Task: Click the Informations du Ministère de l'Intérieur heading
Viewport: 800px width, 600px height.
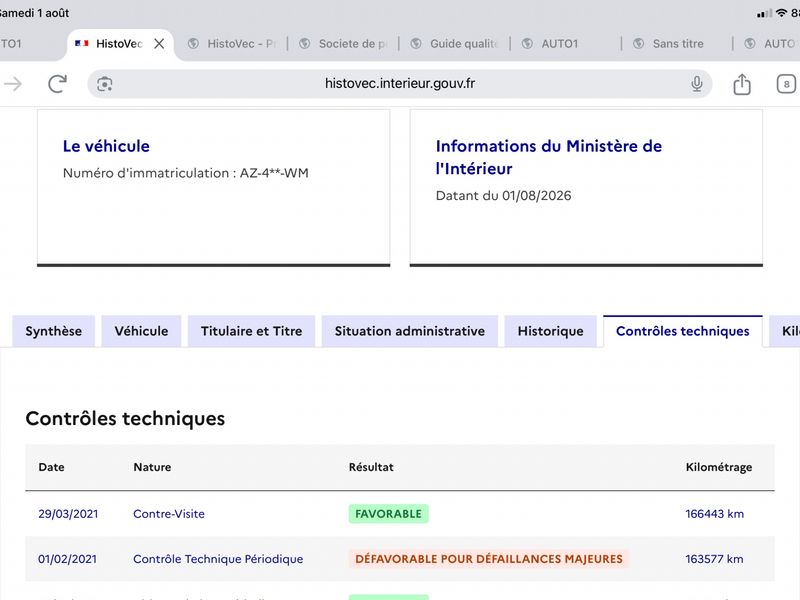Action: point(548,157)
